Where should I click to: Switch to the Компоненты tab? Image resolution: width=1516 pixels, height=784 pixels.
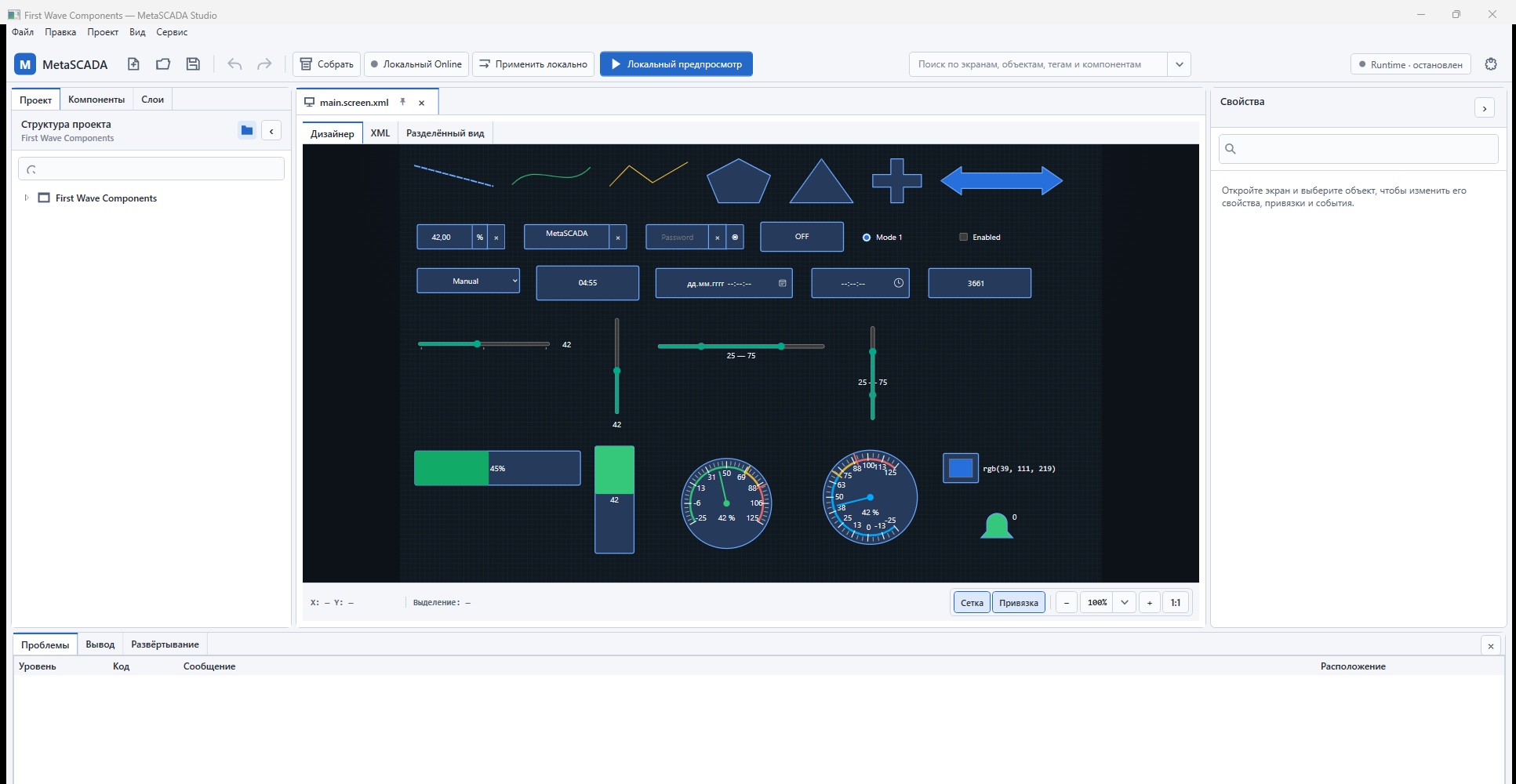[96, 100]
